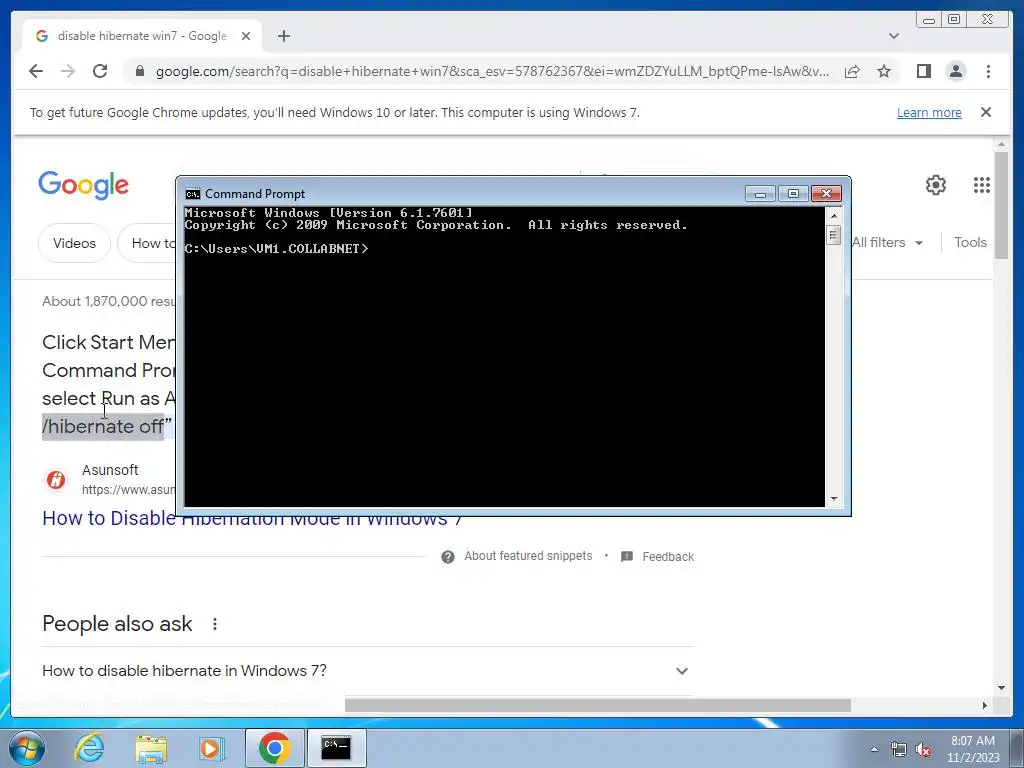
Task: Click the 'About 1,870,000 results' text
Action: (x=109, y=301)
